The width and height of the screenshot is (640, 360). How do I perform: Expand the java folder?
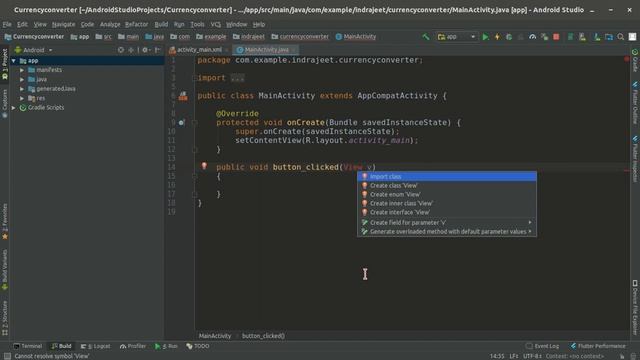[x=22, y=79]
